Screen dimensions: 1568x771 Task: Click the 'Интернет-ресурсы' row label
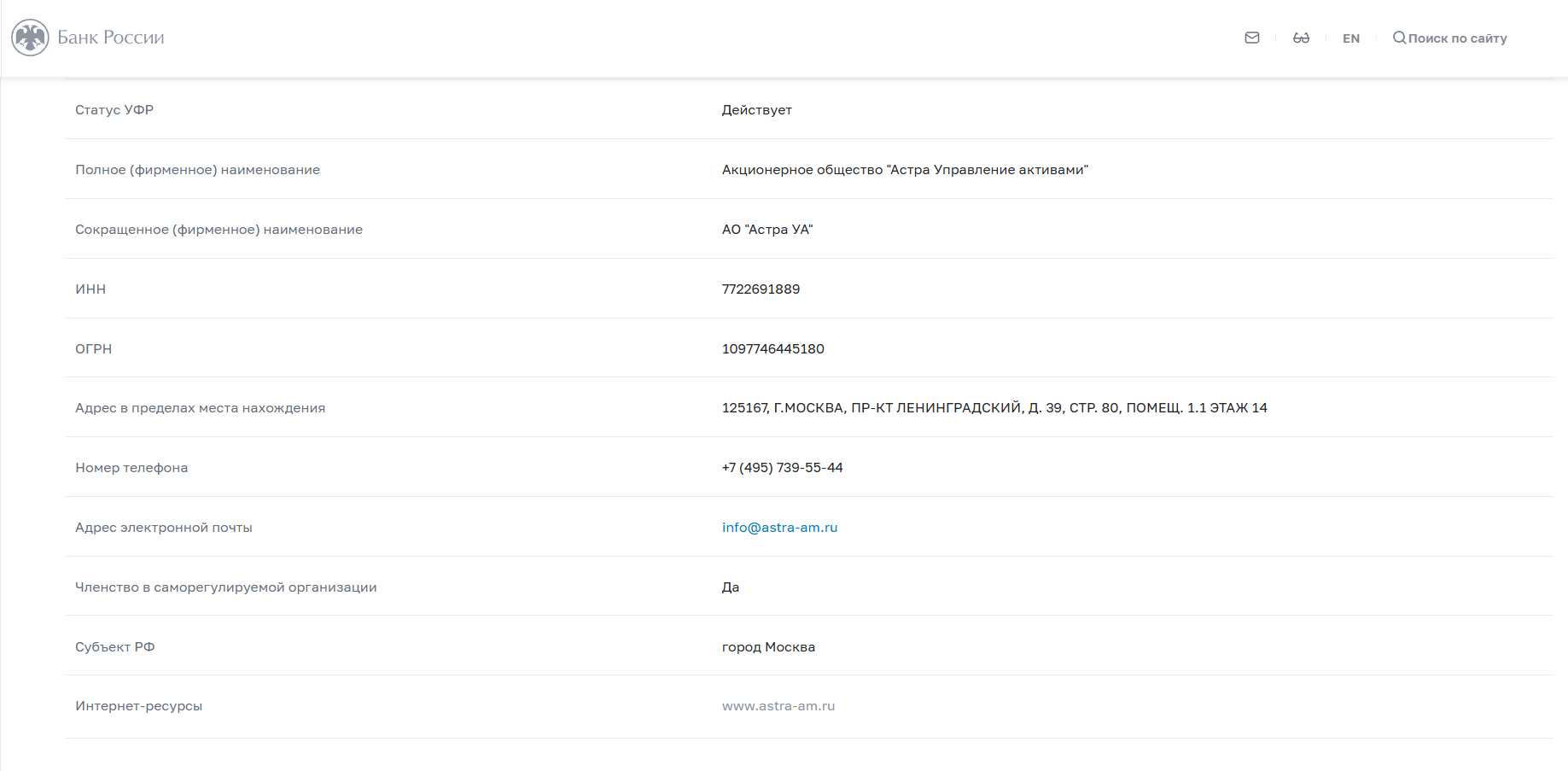click(138, 706)
